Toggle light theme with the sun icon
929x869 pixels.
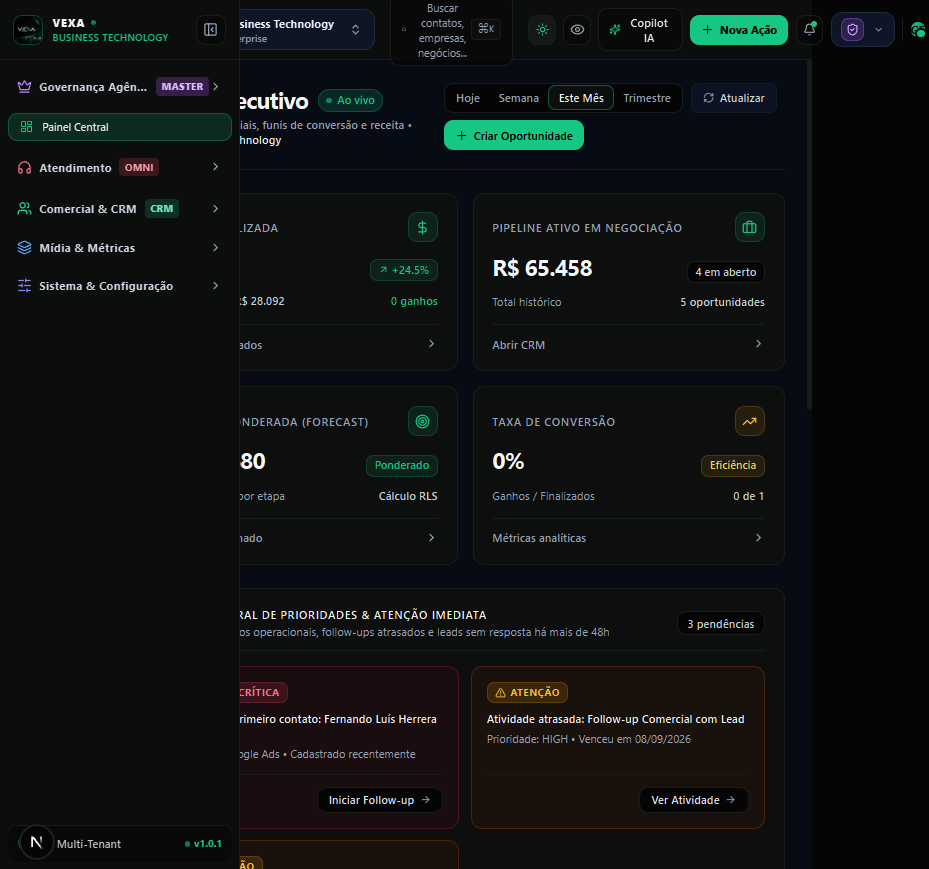click(542, 30)
